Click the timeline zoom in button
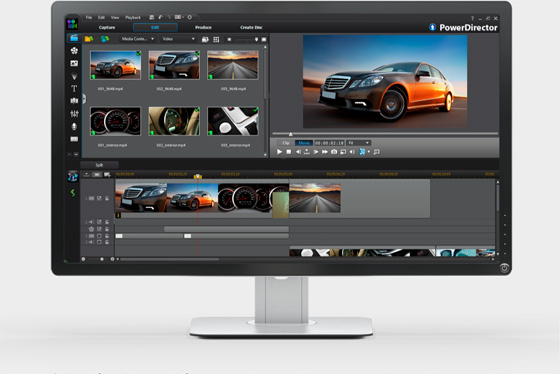This screenshot has height=374, width=560. click(x=112, y=259)
